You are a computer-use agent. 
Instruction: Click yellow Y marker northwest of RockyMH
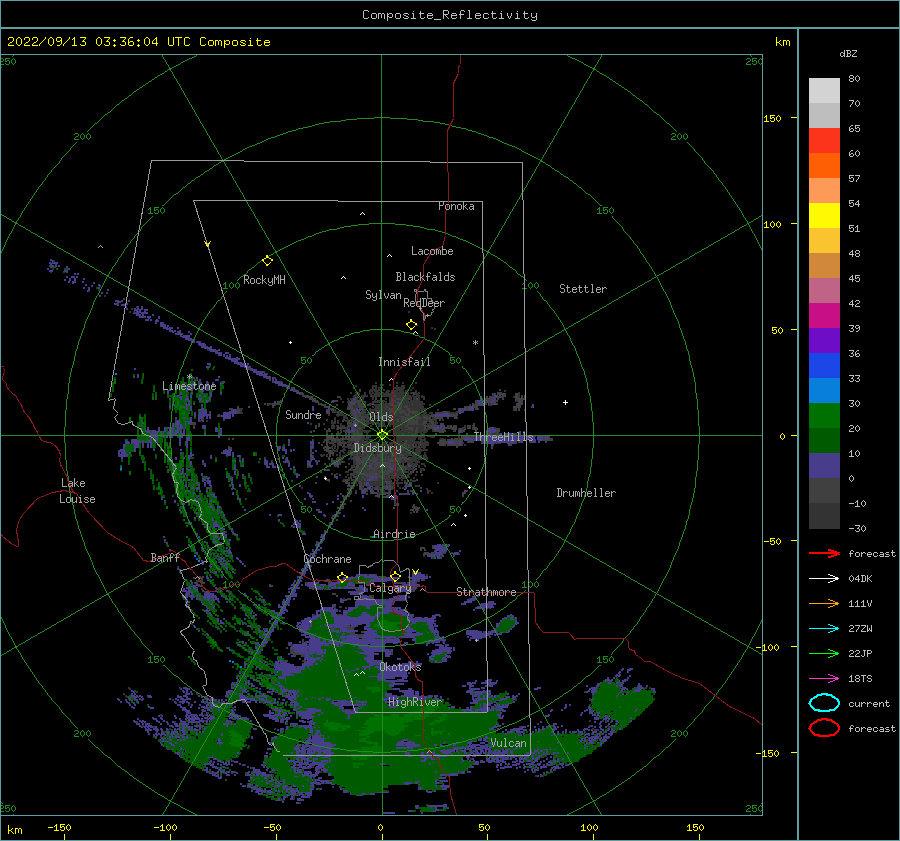(x=208, y=244)
